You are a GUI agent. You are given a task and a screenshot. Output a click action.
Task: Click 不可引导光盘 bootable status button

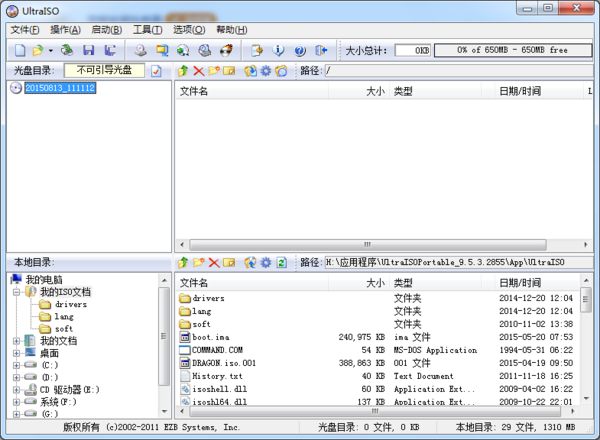[104, 70]
